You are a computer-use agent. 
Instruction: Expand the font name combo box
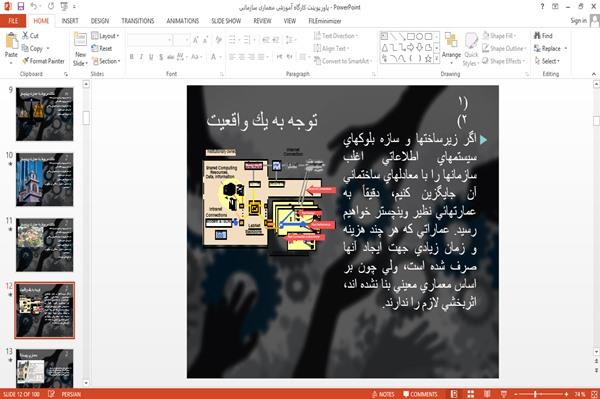point(169,40)
